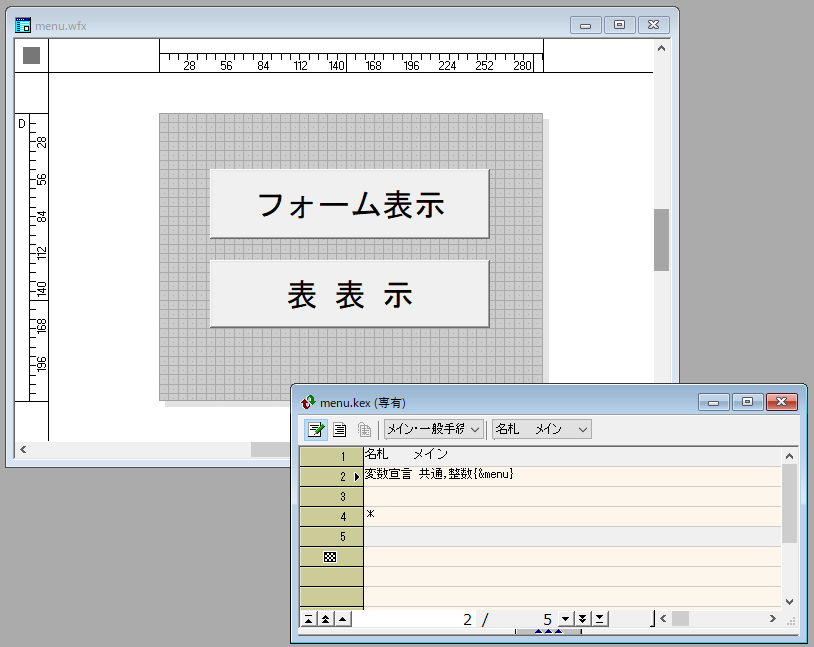
Task: Click the blue triangle splitter handle below menu.kex
Action: point(548,631)
